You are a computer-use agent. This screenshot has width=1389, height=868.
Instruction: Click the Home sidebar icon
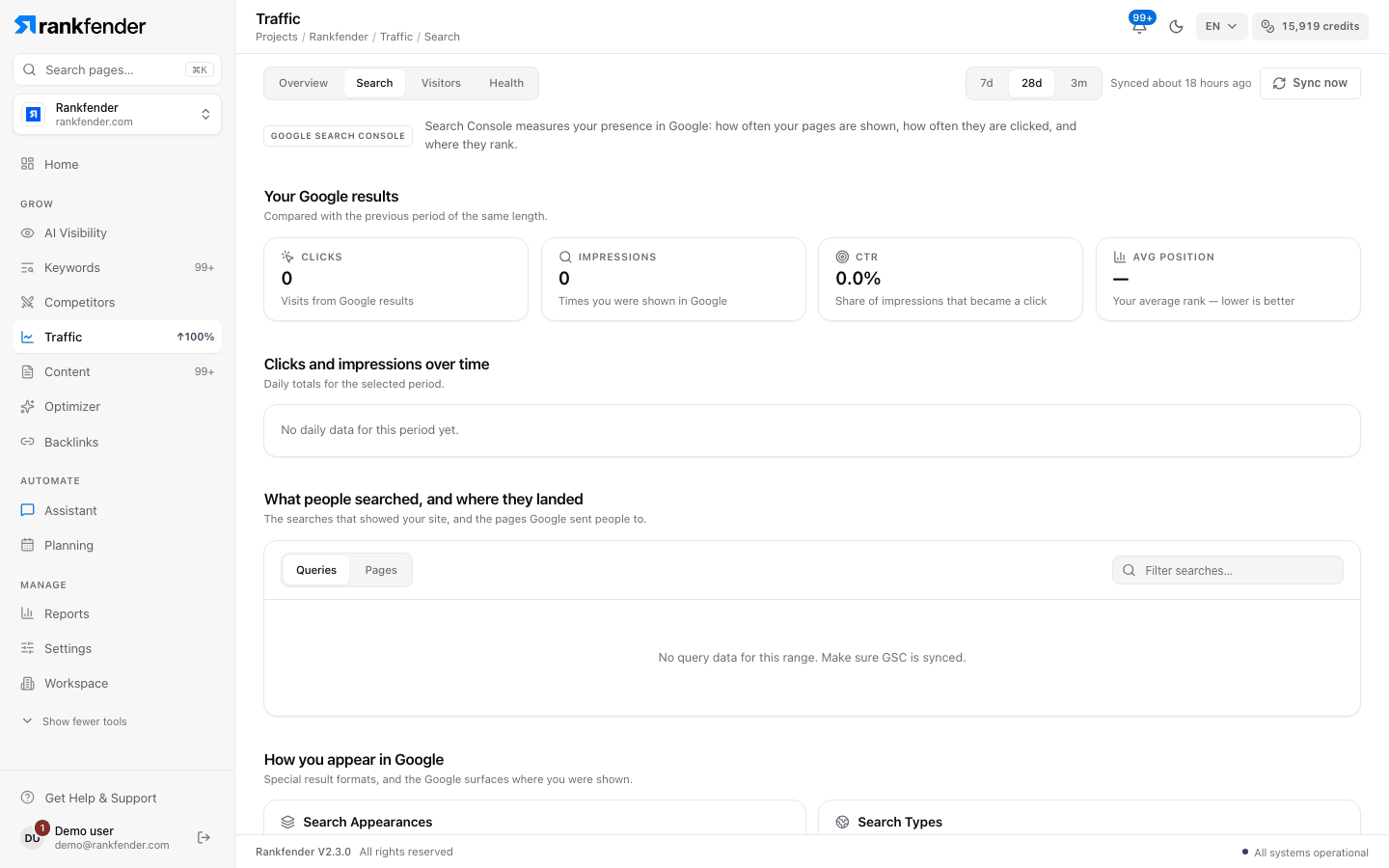(x=28, y=164)
